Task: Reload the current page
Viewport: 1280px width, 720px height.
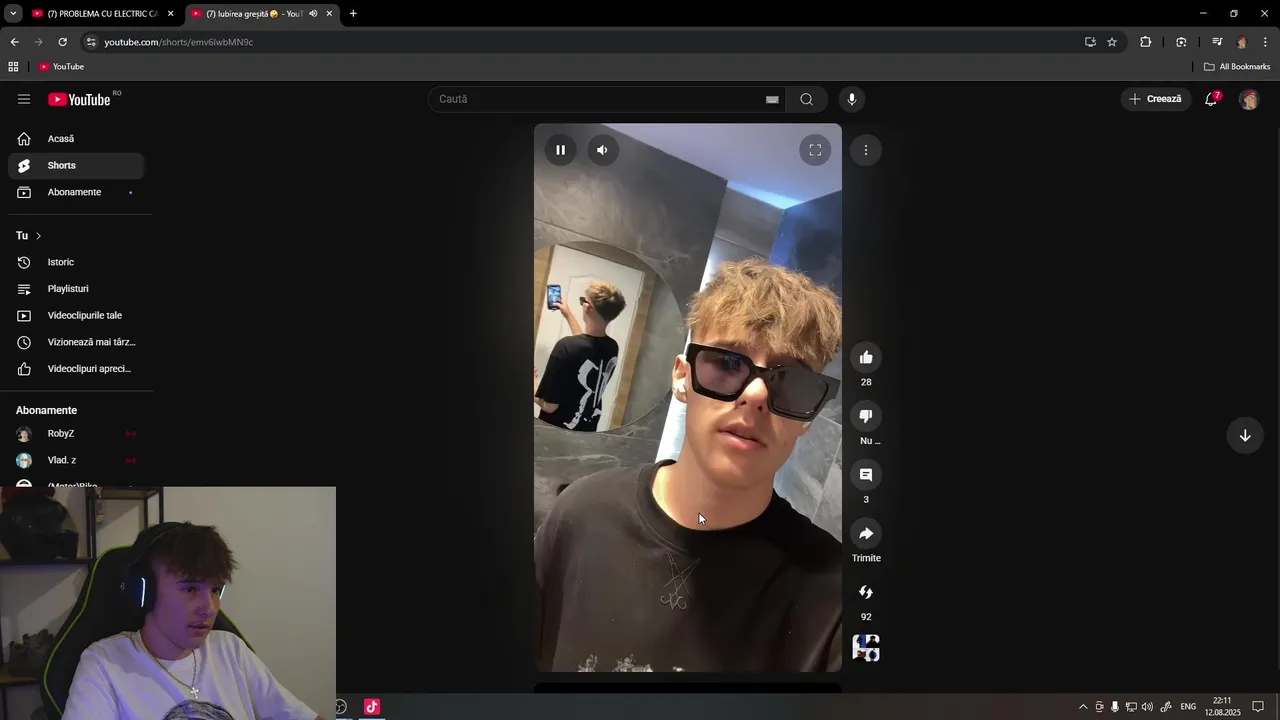Action: click(62, 42)
